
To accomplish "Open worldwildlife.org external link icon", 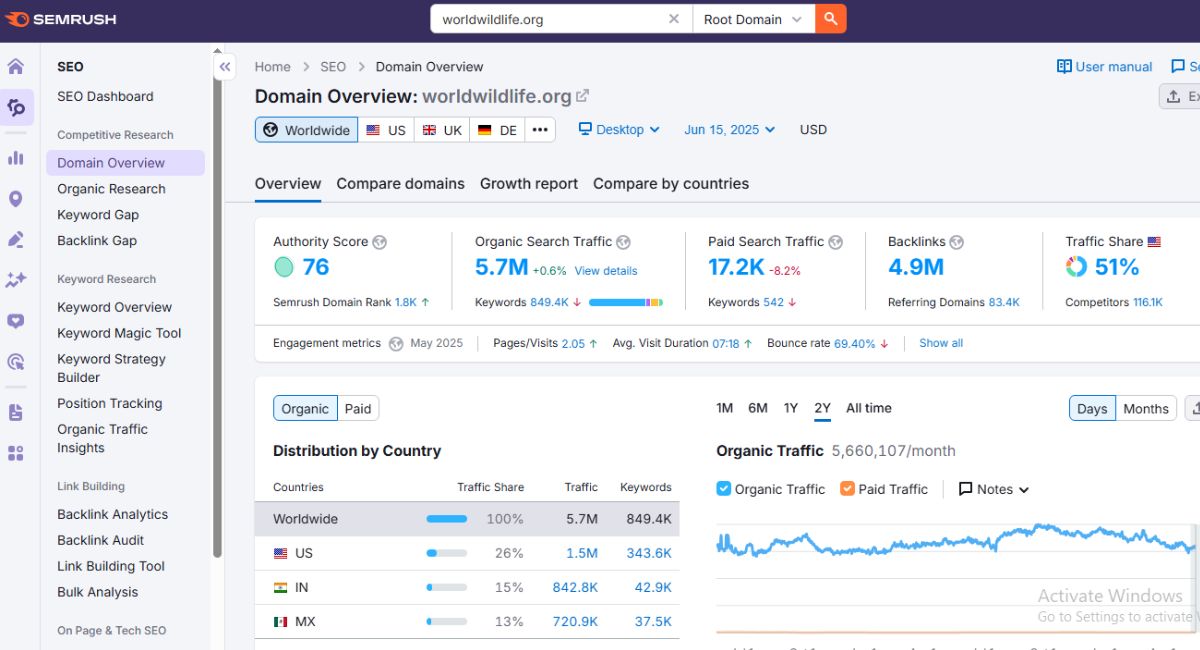I will [x=583, y=96].
